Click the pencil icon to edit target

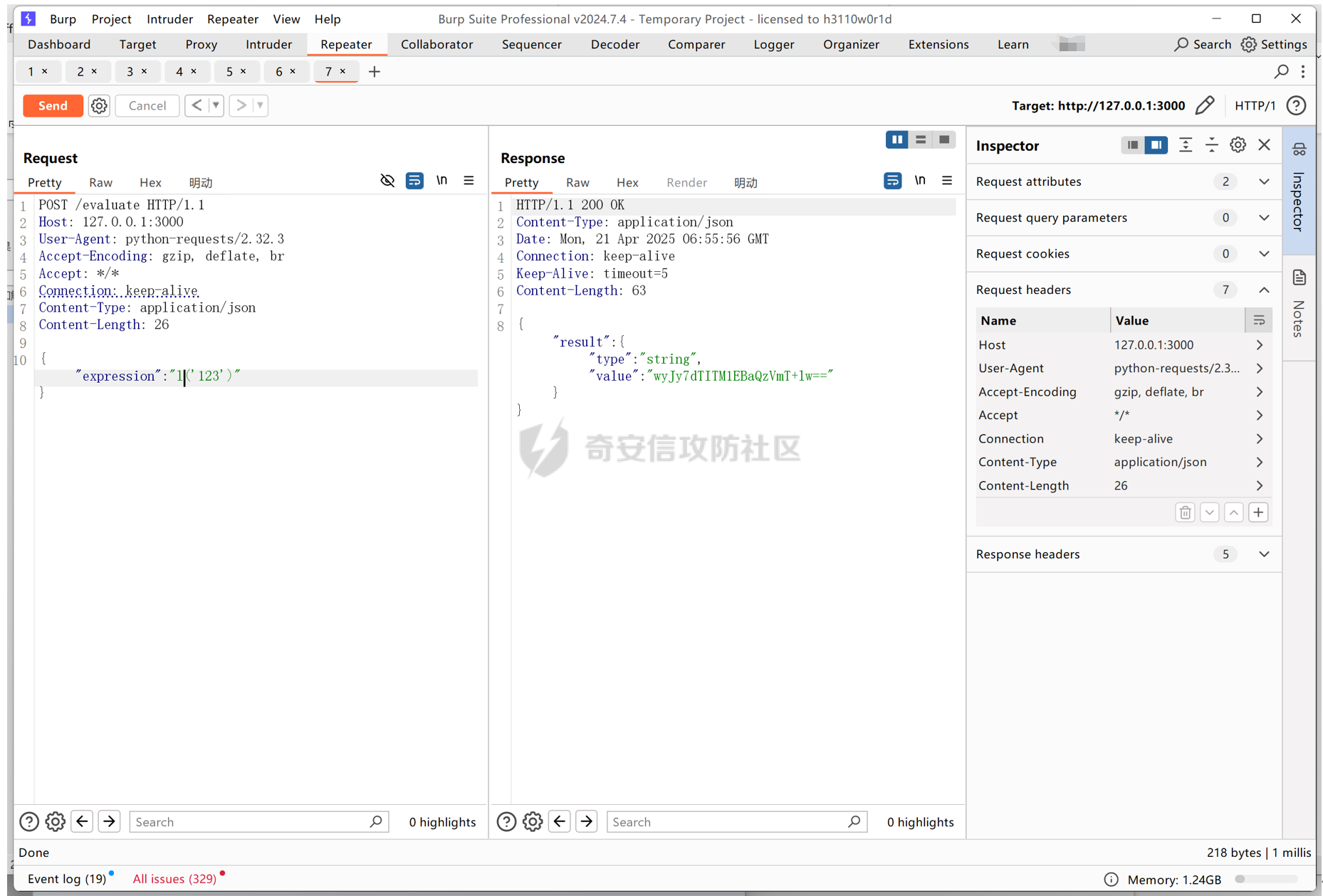coord(1205,105)
